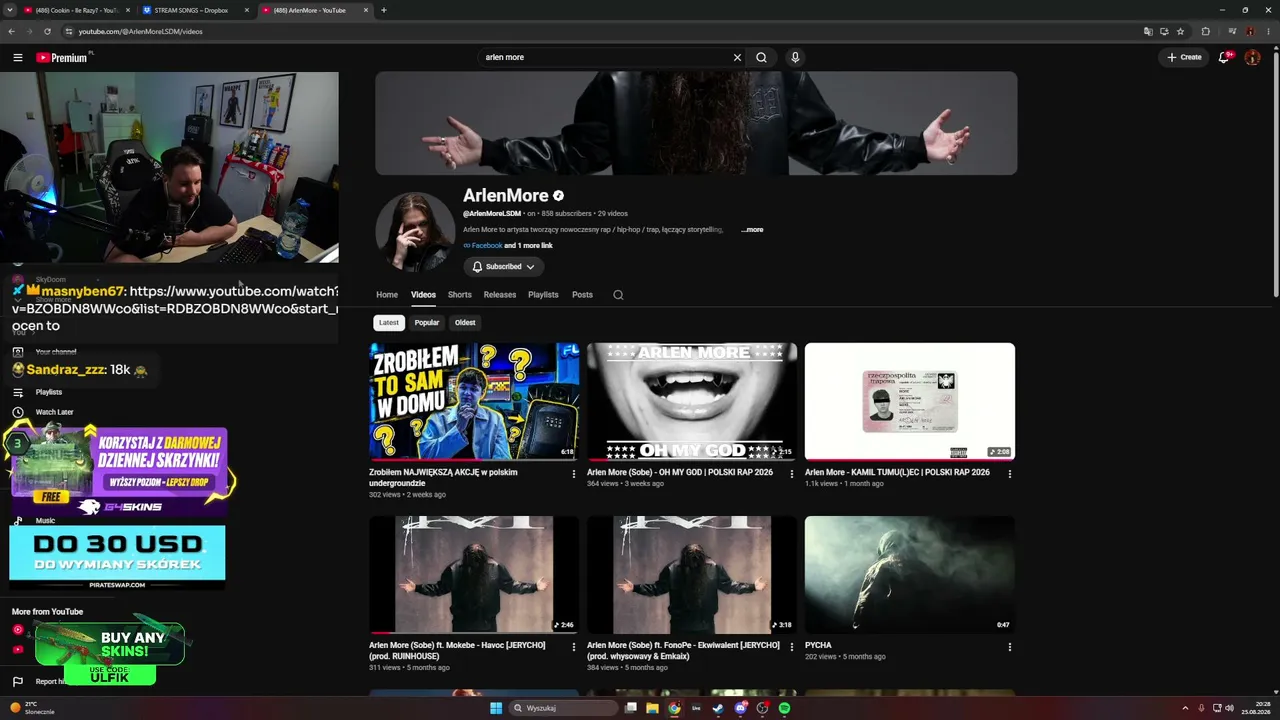Open options menu for 'Havoc [JERYCHO]' video
This screenshot has width=1280, height=720.
coord(574,647)
